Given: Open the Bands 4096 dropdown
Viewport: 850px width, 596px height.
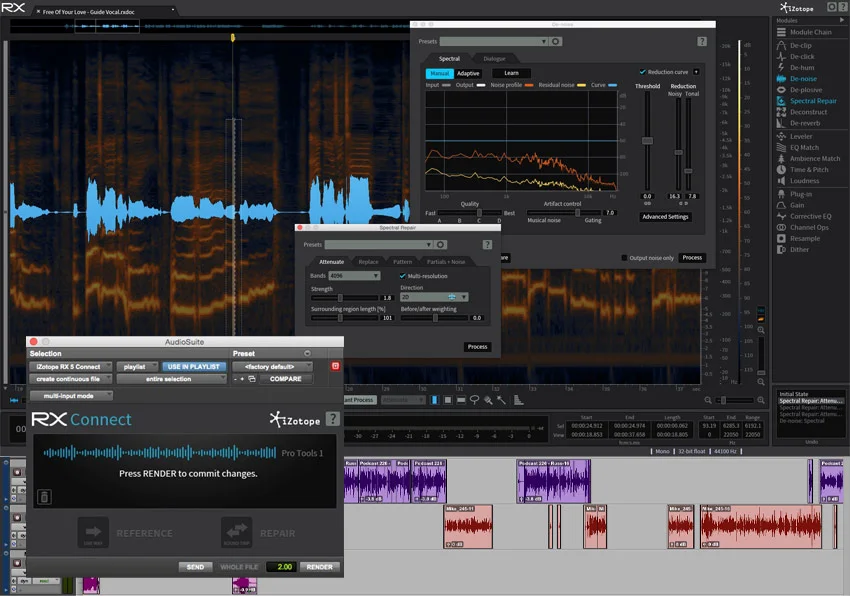Looking at the screenshot, I should 354,276.
